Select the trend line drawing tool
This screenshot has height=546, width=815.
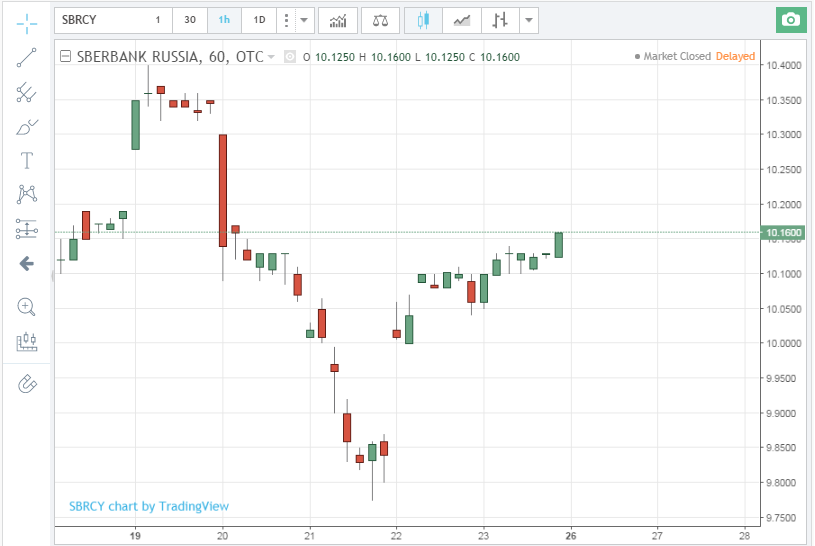(27, 58)
